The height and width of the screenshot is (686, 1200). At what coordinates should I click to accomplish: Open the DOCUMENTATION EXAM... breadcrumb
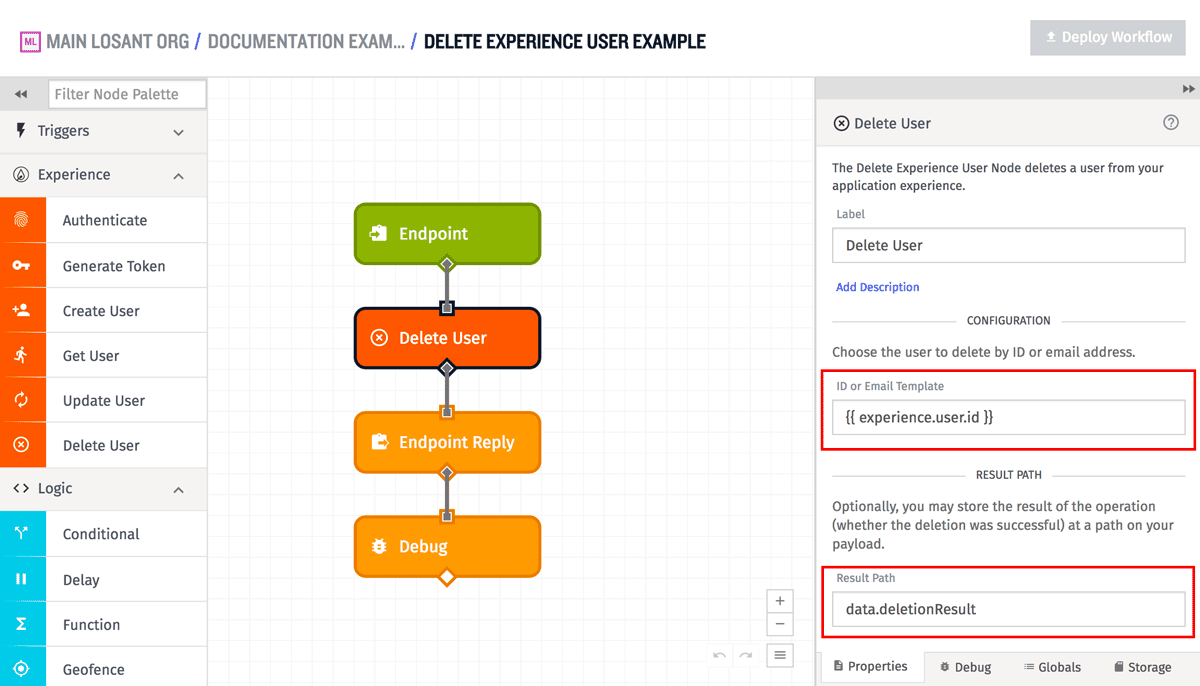pyautogui.click(x=306, y=42)
